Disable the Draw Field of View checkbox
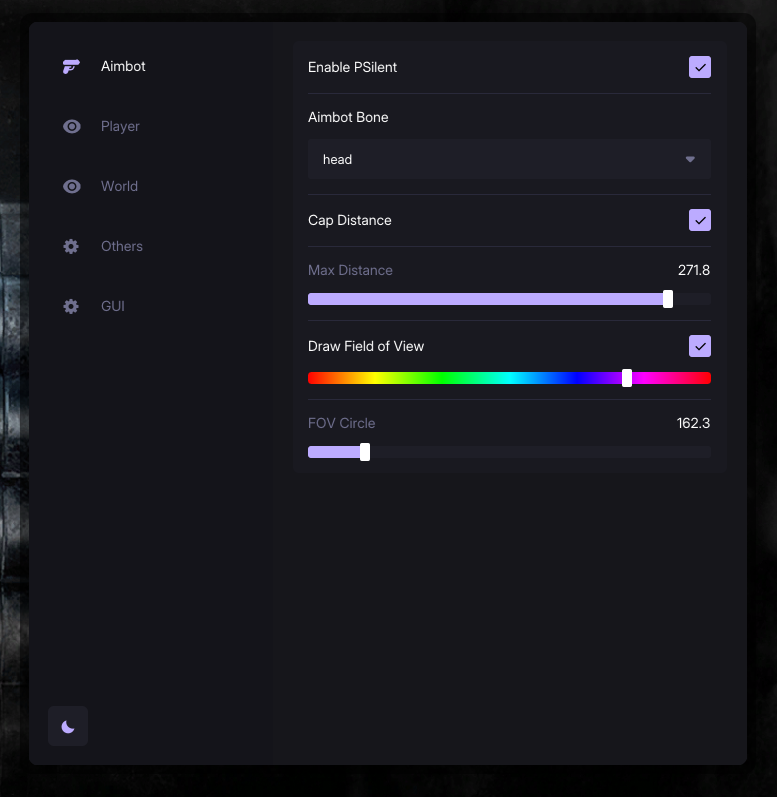Screen dimensions: 777x797 click(700, 346)
